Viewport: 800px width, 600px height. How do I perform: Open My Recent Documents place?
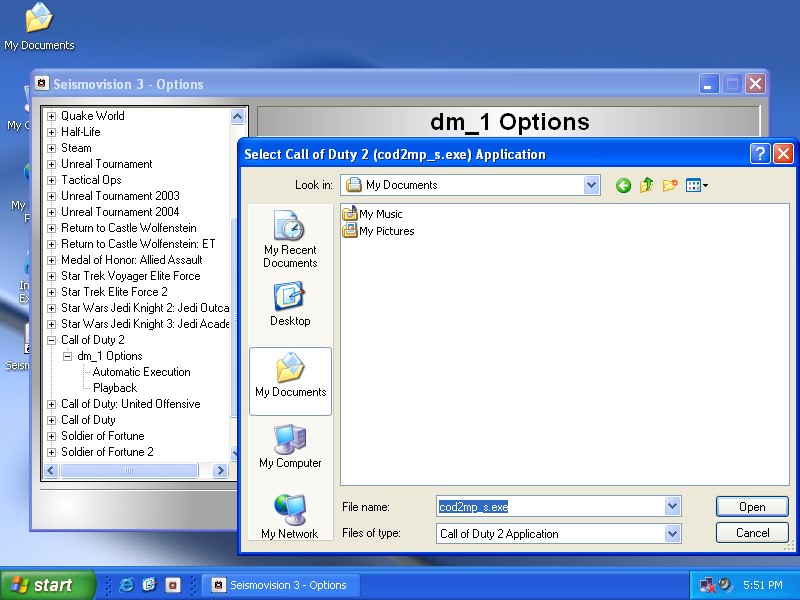click(290, 240)
